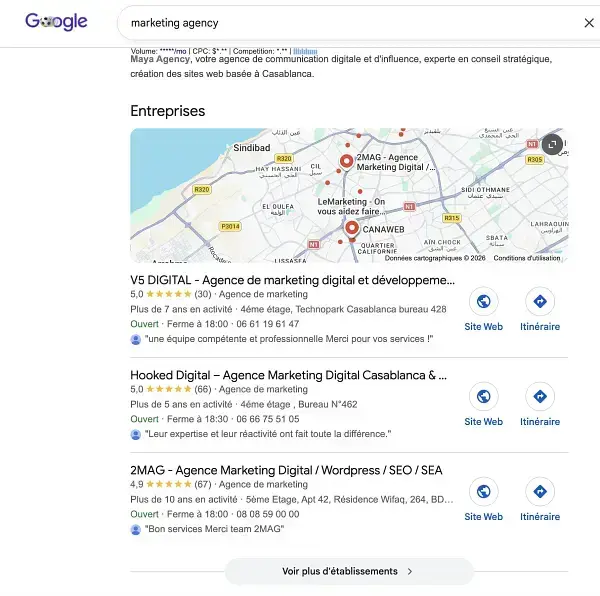Open the V5 DIGITAL business listing title

pyautogui.click(x=292, y=280)
